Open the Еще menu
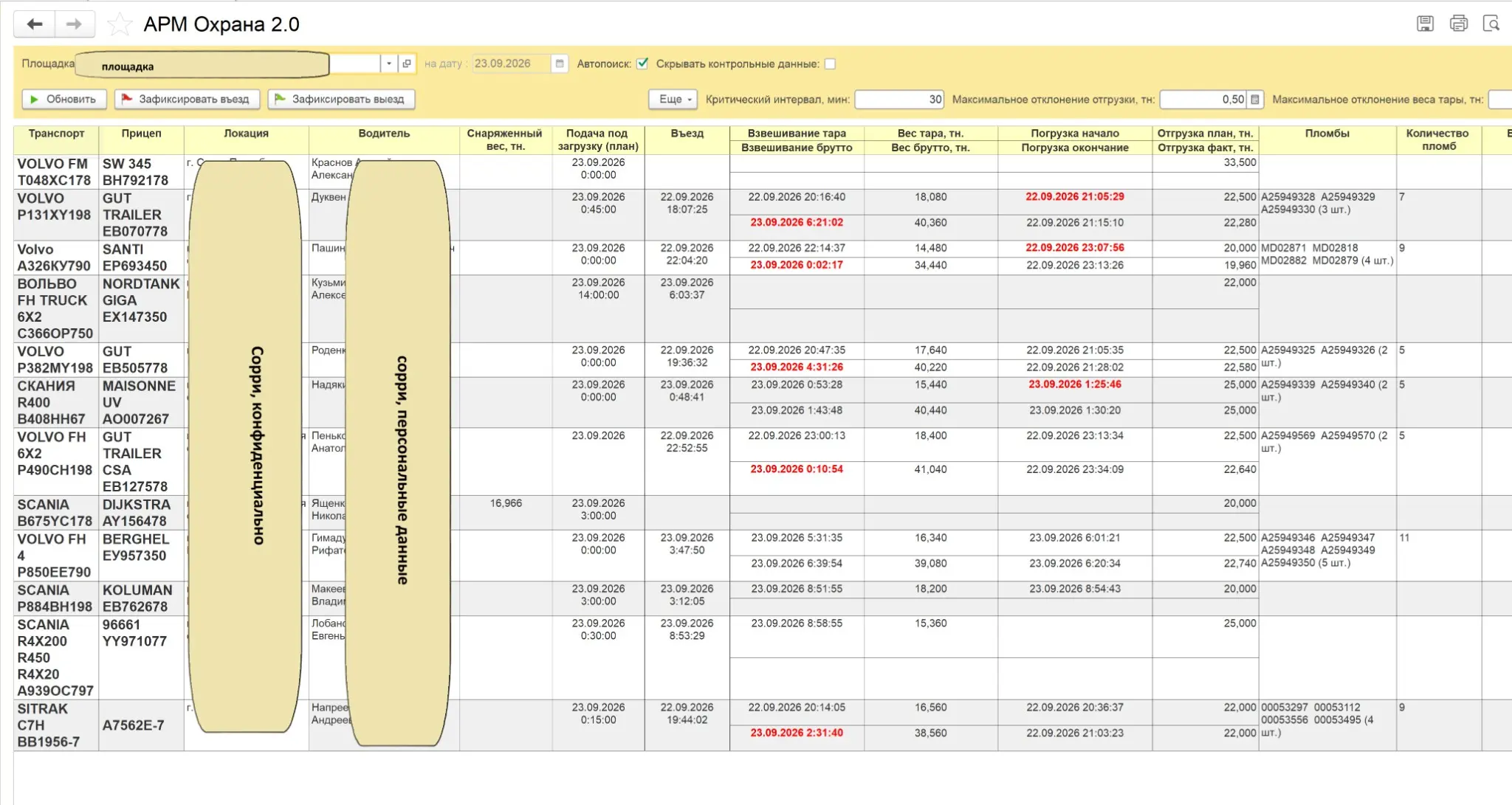Viewport: 1512px width, 805px height. [x=673, y=99]
